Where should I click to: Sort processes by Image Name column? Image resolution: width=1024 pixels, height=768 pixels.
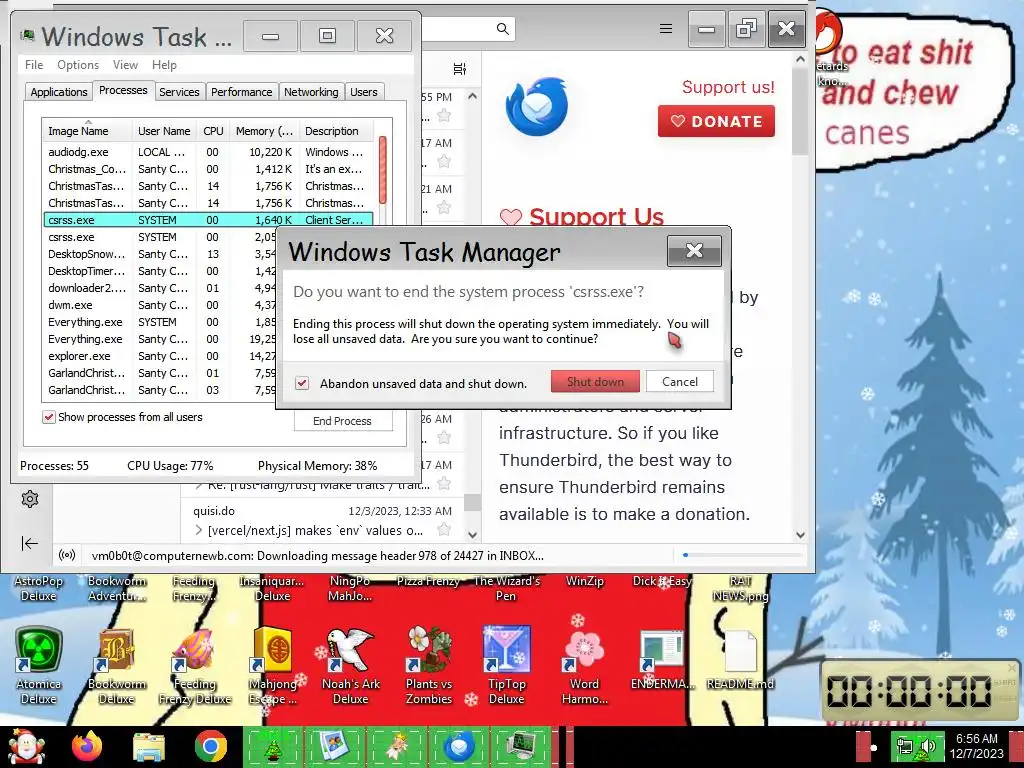87,131
